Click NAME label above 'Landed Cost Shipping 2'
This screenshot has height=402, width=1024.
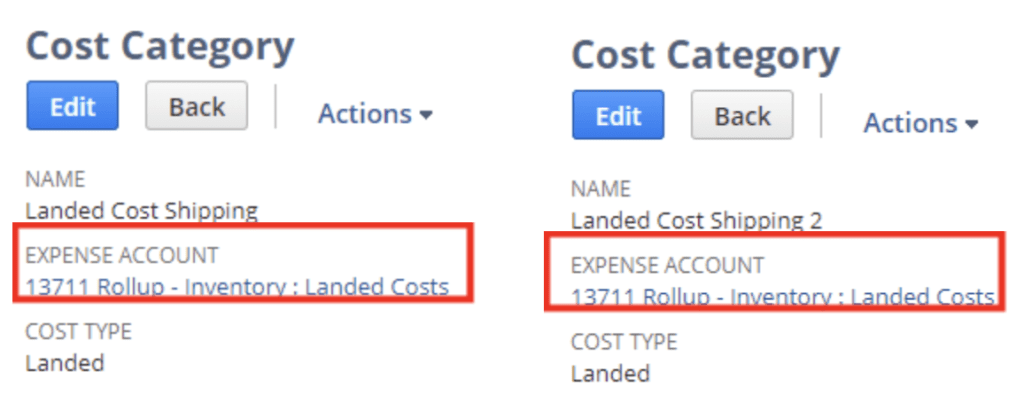[600, 189]
